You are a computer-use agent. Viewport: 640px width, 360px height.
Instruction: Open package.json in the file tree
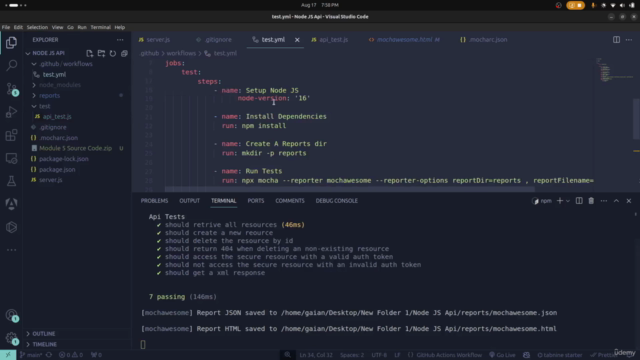tap(57, 169)
